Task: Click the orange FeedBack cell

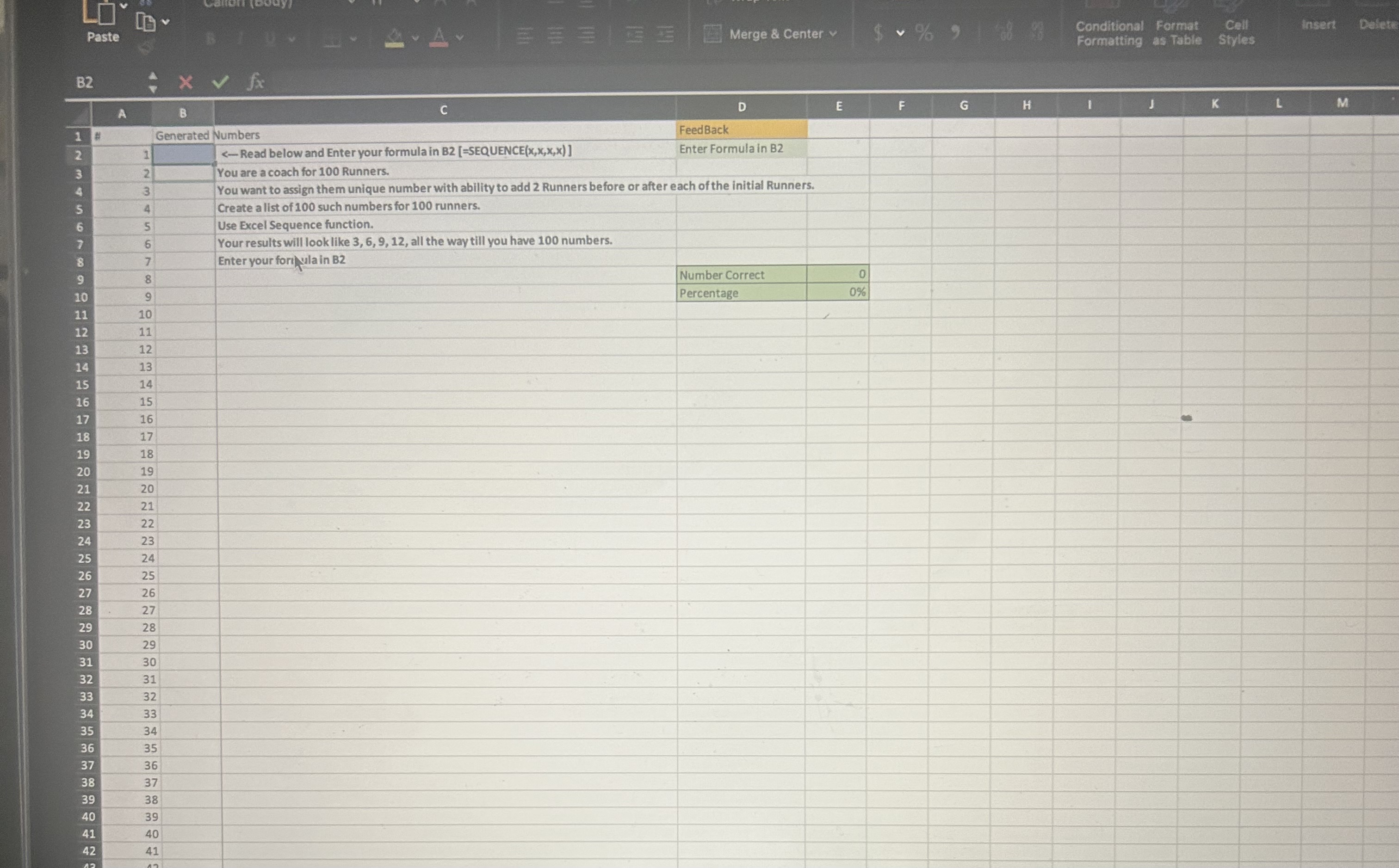Action: (x=742, y=130)
